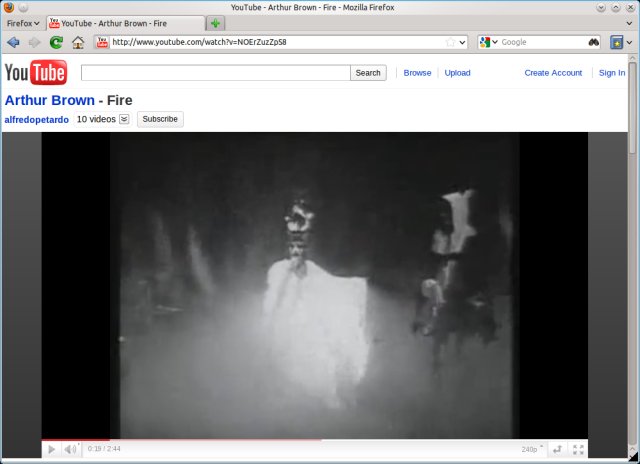Click the YouTube Search button

(x=368, y=73)
